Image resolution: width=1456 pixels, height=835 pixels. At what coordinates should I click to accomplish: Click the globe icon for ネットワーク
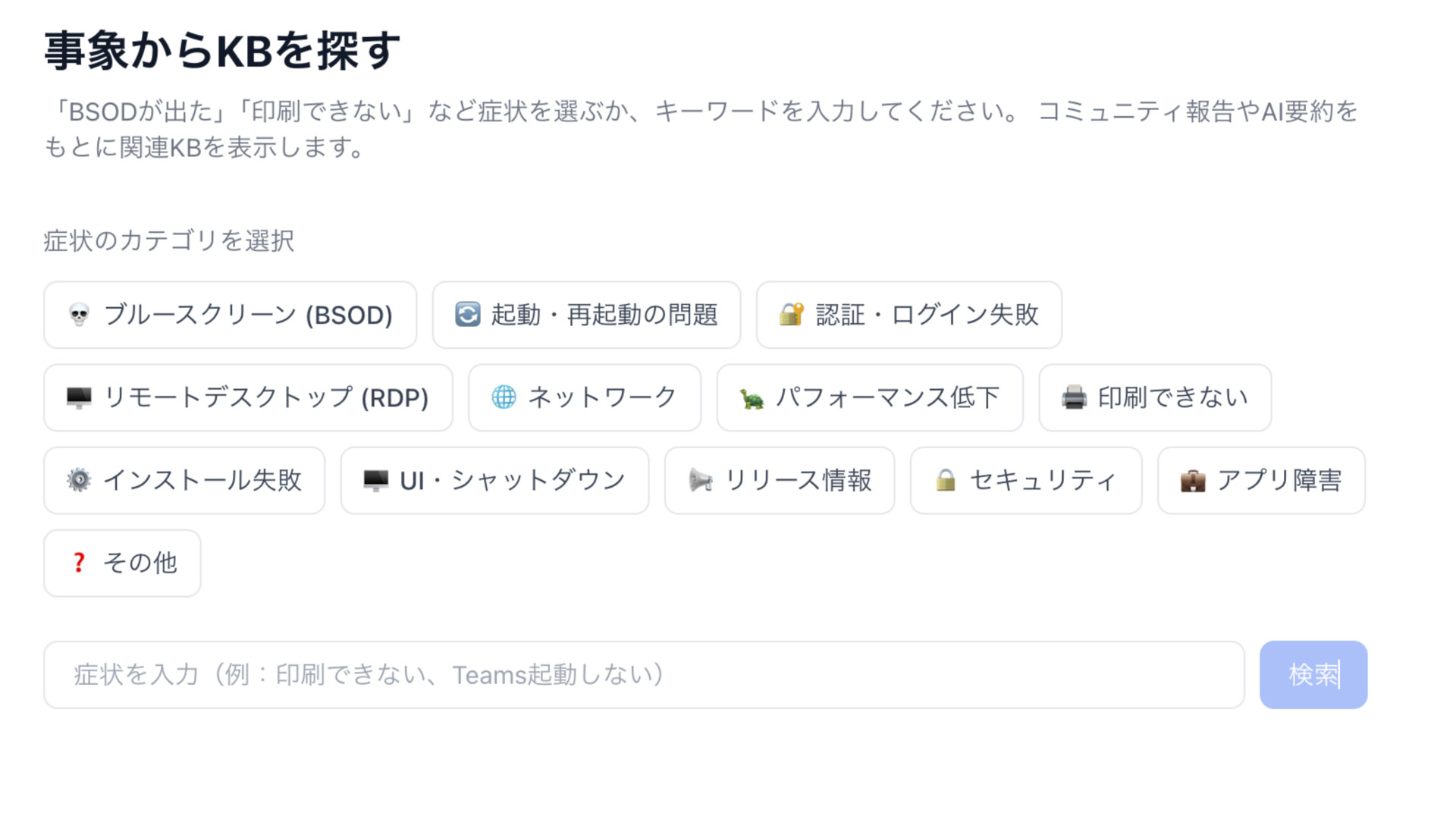pyautogui.click(x=504, y=397)
